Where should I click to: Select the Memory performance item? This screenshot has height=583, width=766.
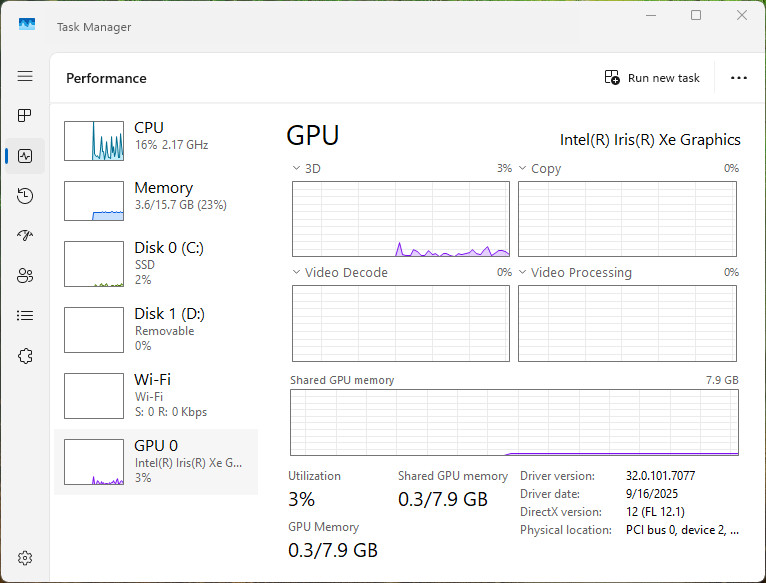(x=156, y=201)
